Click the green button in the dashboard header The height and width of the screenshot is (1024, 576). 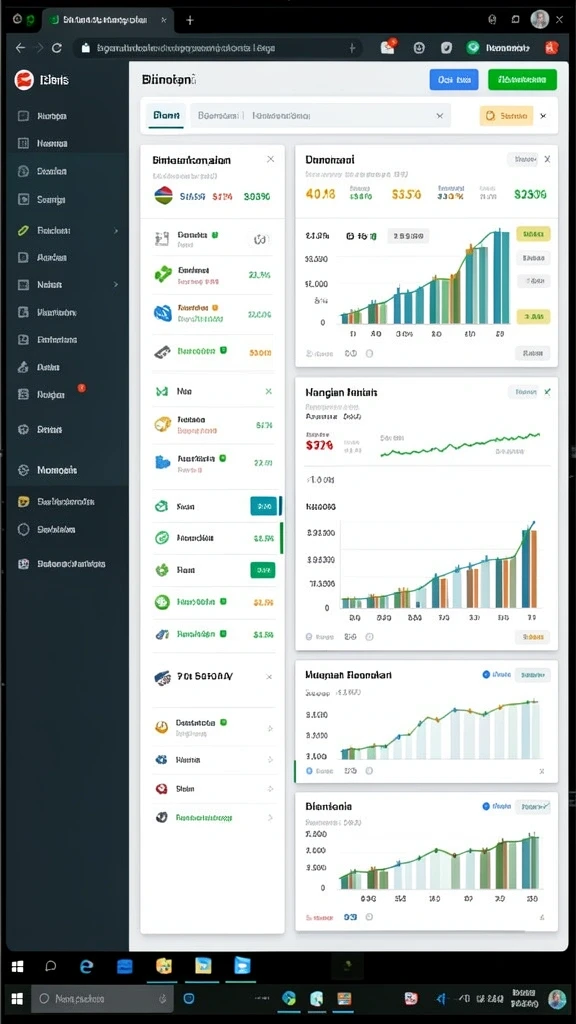pos(522,80)
